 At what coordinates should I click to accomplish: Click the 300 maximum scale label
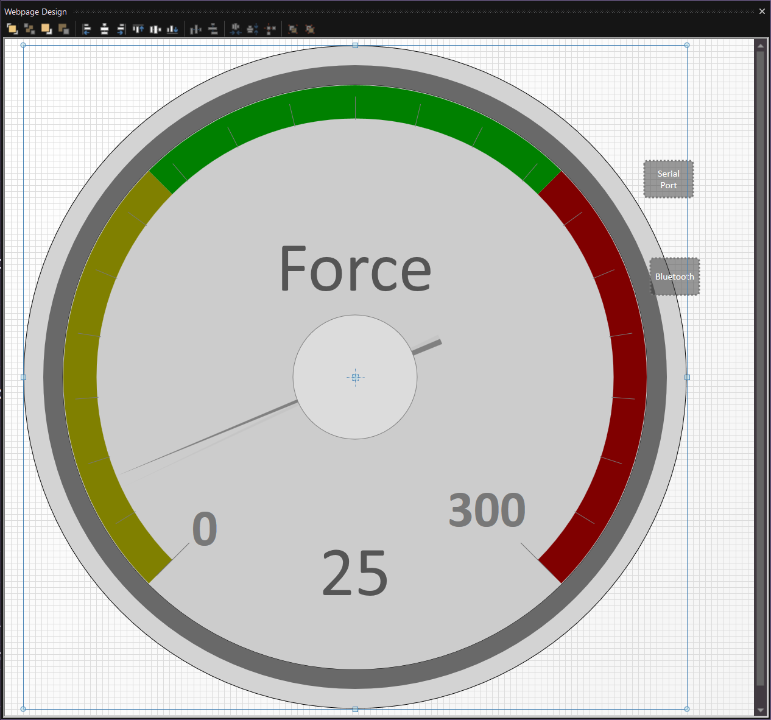click(486, 511)
